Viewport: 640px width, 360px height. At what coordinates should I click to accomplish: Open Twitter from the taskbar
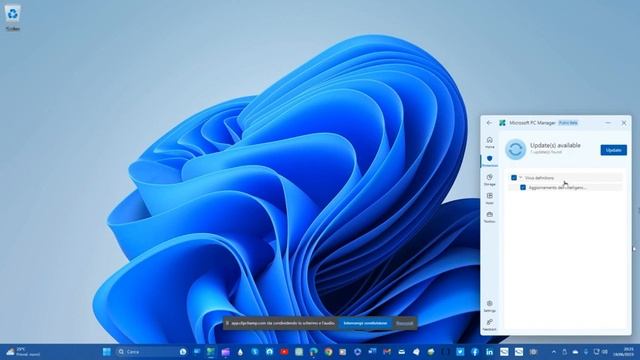point(460,351)
